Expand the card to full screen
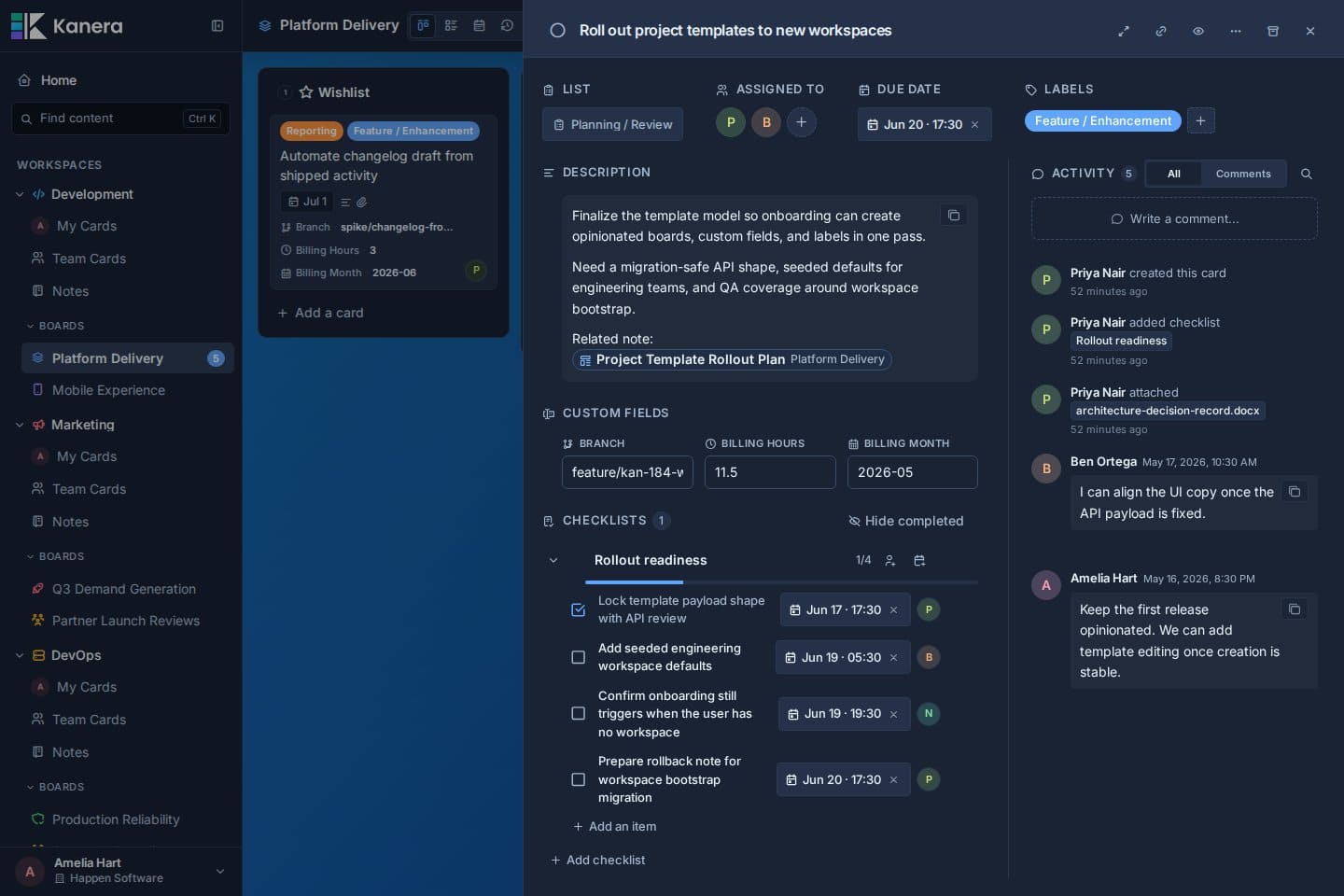The image size is (1344, 896). pyautogui.click(x=1124, y=31)
